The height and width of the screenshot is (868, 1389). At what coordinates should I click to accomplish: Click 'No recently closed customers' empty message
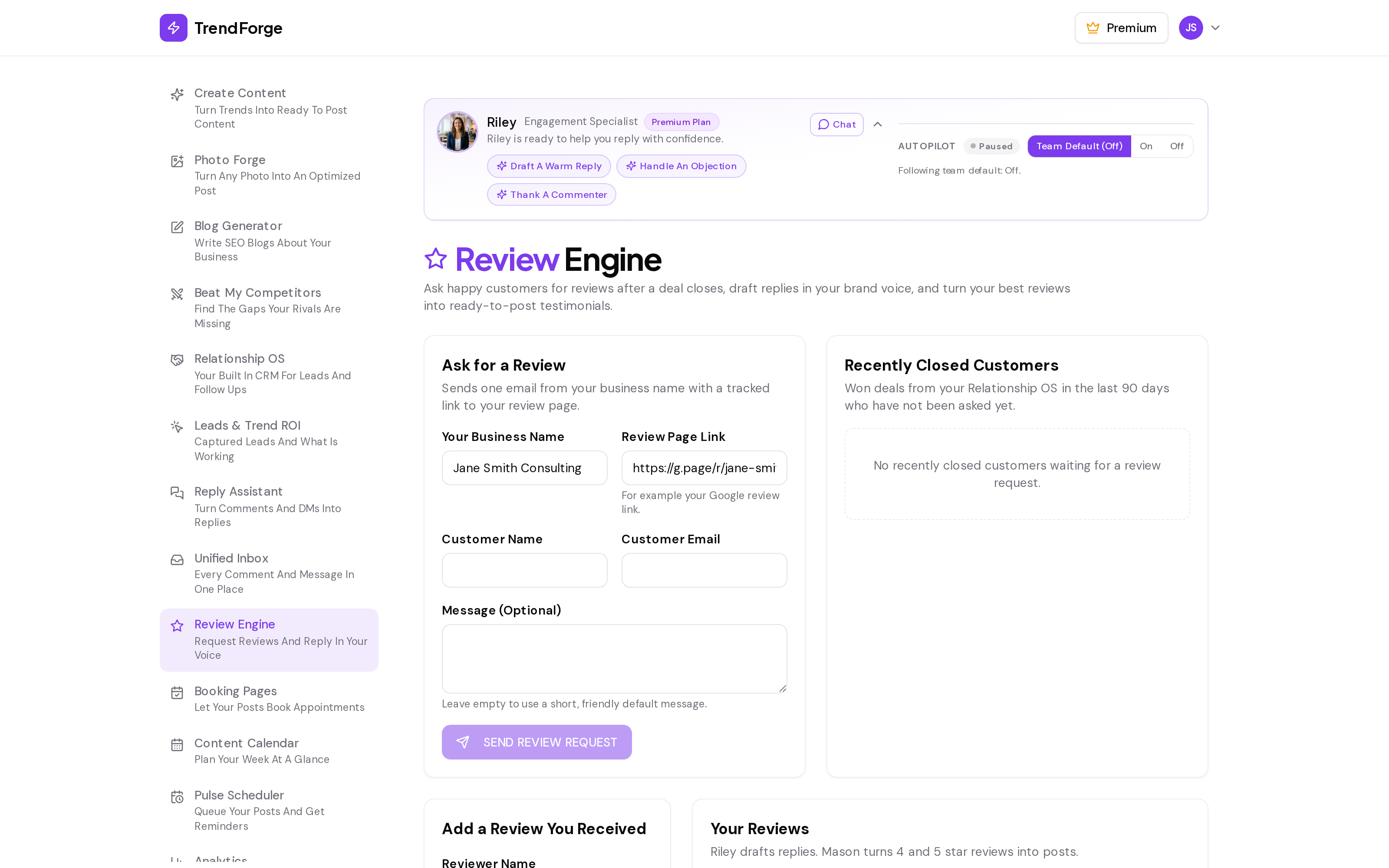click(1017, 474)
